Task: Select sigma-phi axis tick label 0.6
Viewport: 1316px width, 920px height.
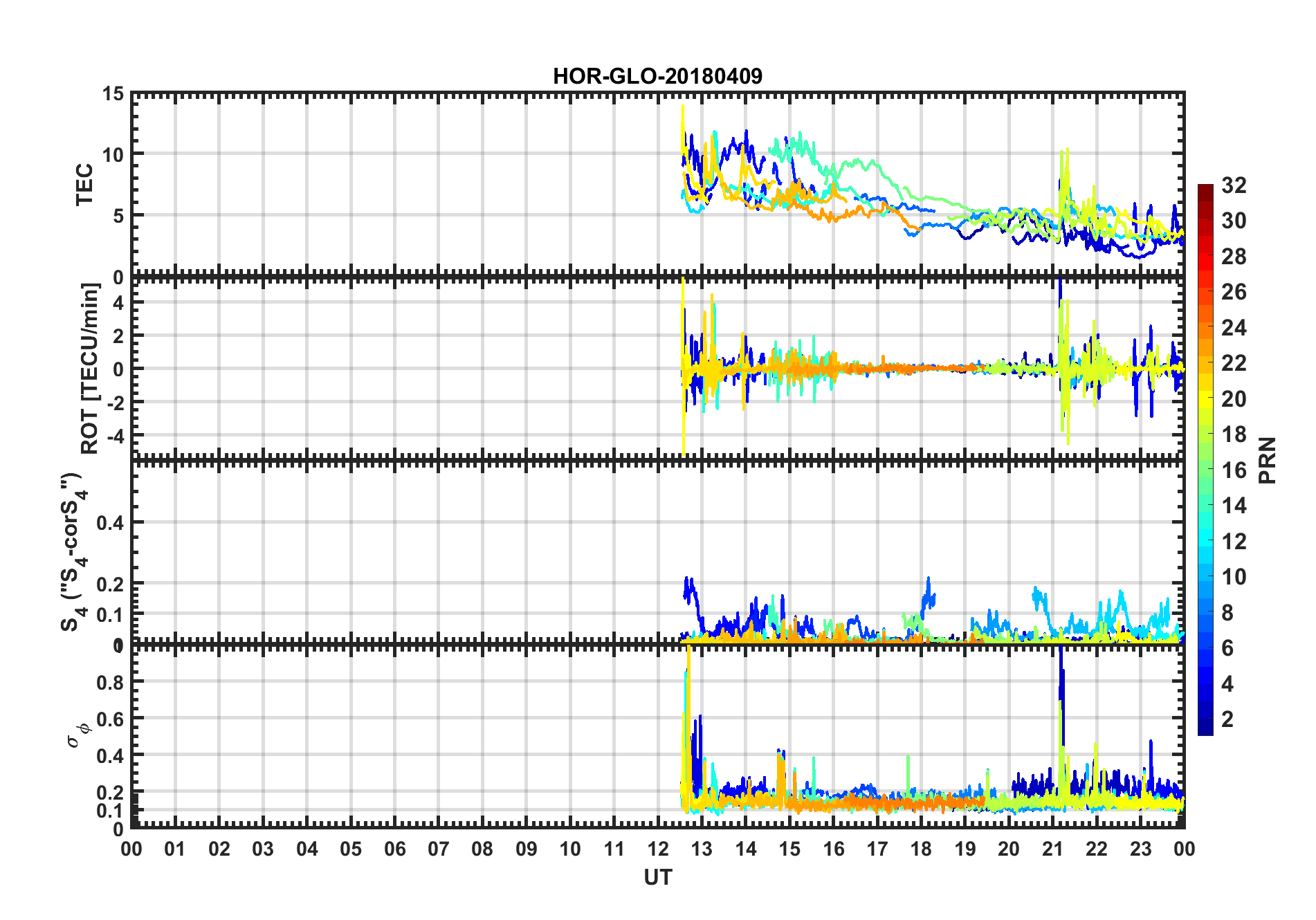Action: [111, 719]
